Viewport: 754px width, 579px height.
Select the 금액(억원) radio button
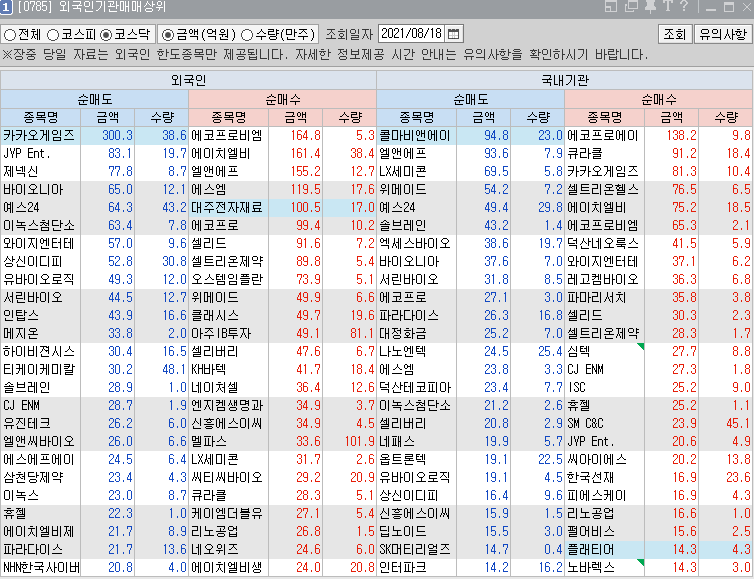coord(168,35)
